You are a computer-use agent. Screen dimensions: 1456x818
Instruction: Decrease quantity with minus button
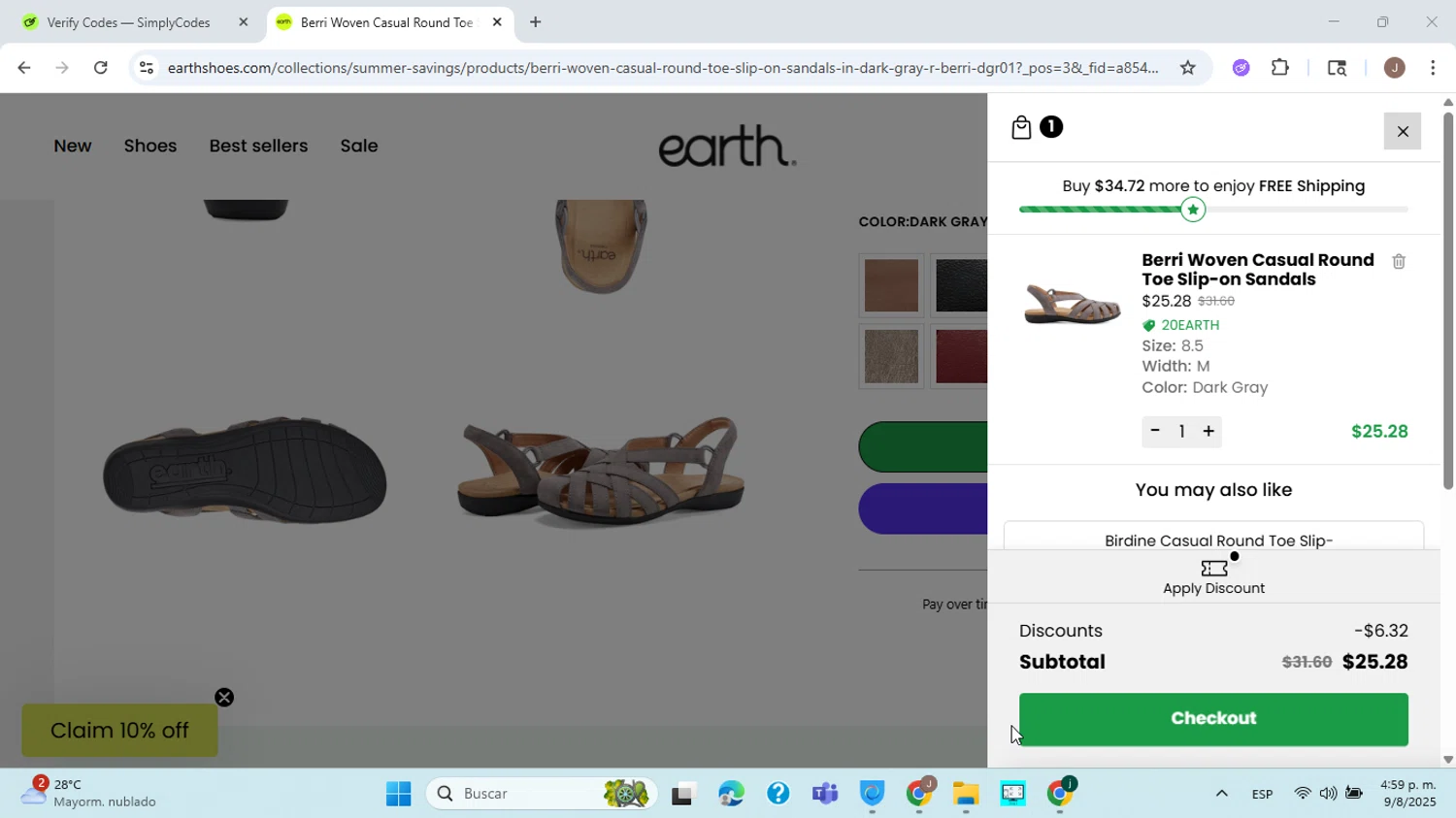[x=1155, y=431]
